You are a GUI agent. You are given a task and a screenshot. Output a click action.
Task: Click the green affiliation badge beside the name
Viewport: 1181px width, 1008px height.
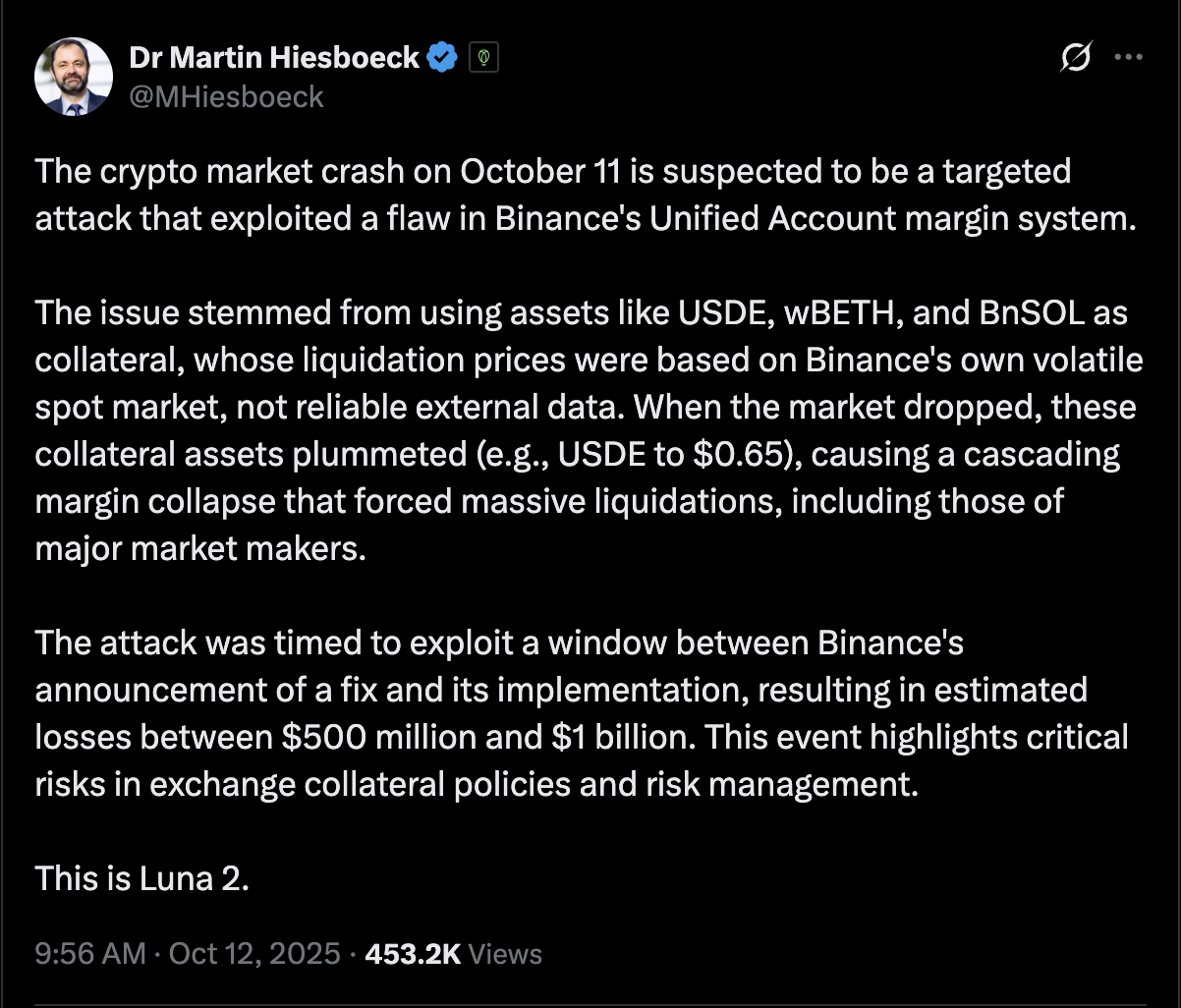tap(483, 59)
